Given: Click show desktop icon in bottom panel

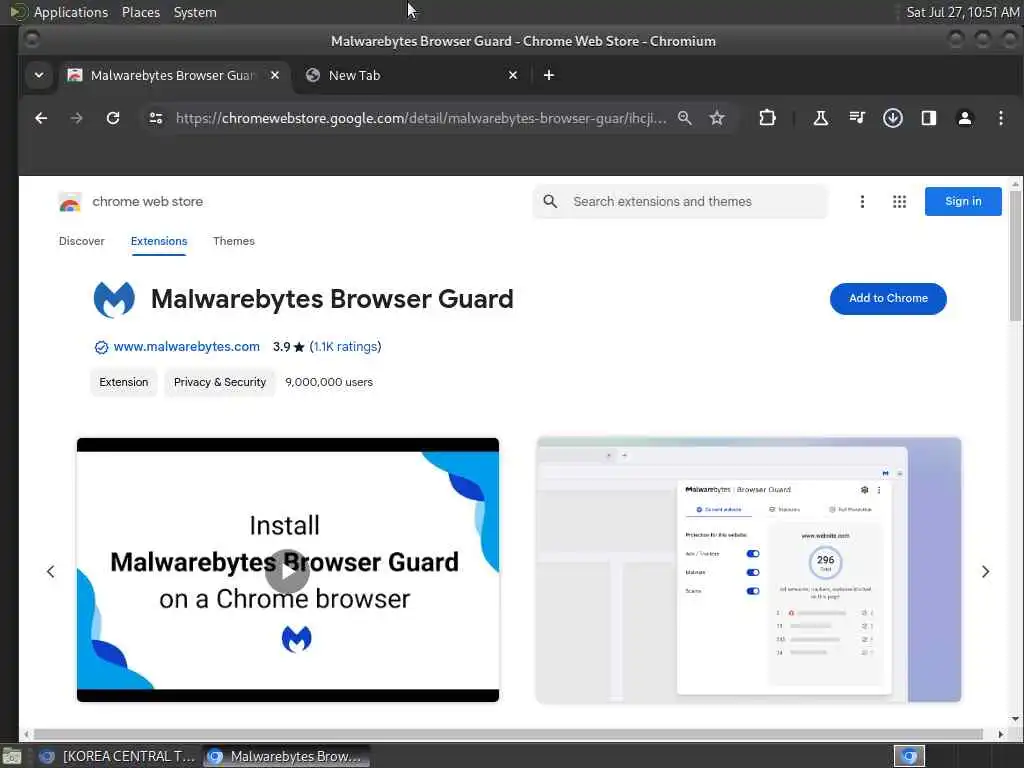Looking at the screenshot, I should [12, 757].
